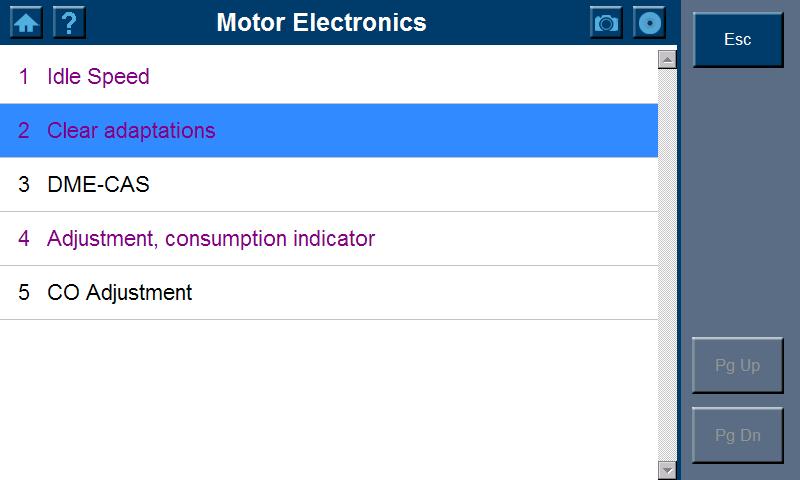Click the disc icon in the header
Viewport: 800px width, 480px height.
tap(649, 22)
